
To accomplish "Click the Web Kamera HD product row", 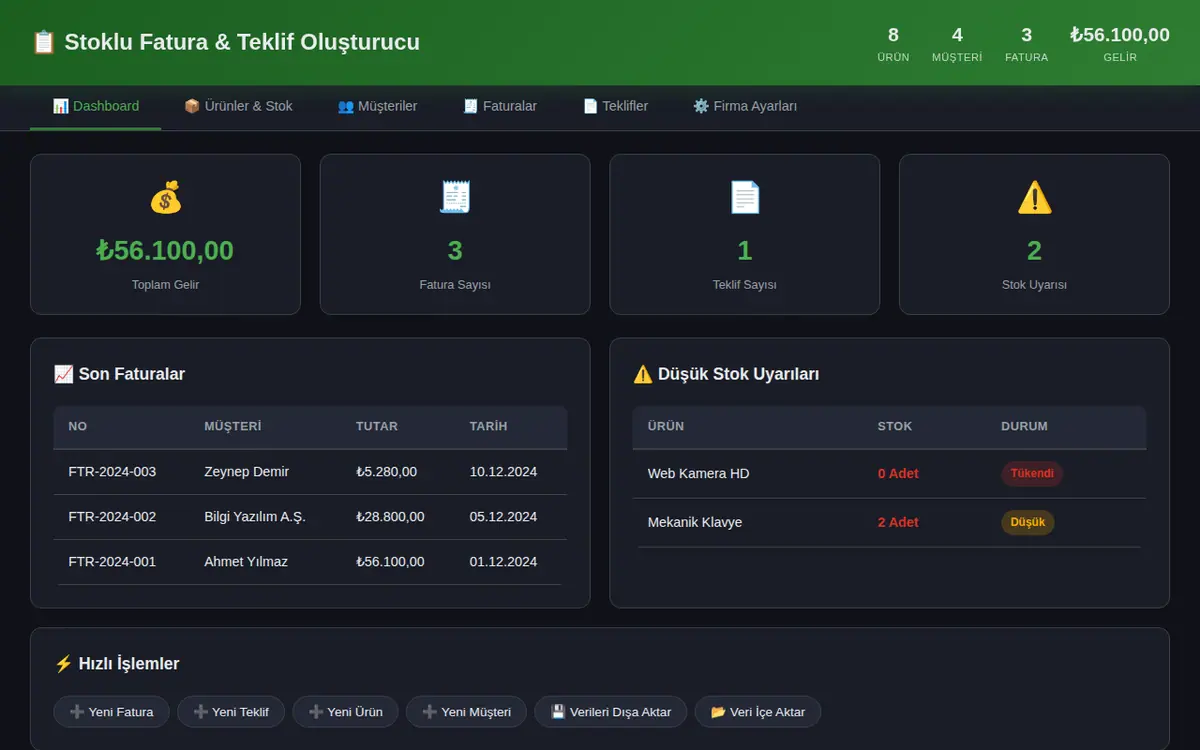I will click(x=889, y=474).
